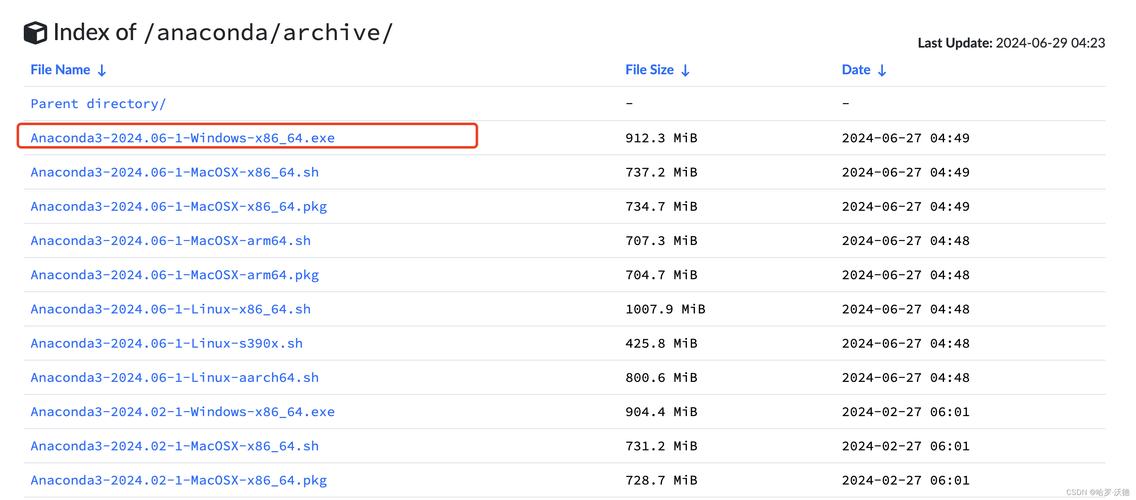The width and height of the screenshot is (1136, 500).
Task: Click the date of the 2024.06-1 Linux-aarch64.sh row
Action: [906, 378]
